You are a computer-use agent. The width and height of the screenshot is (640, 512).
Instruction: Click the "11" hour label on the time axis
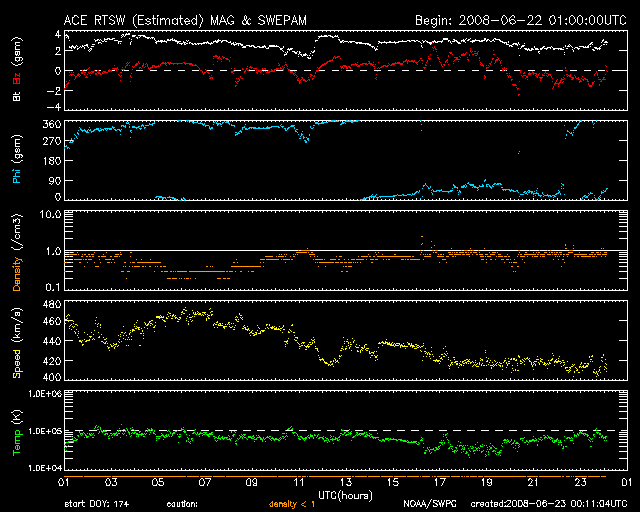pos(299,483)
